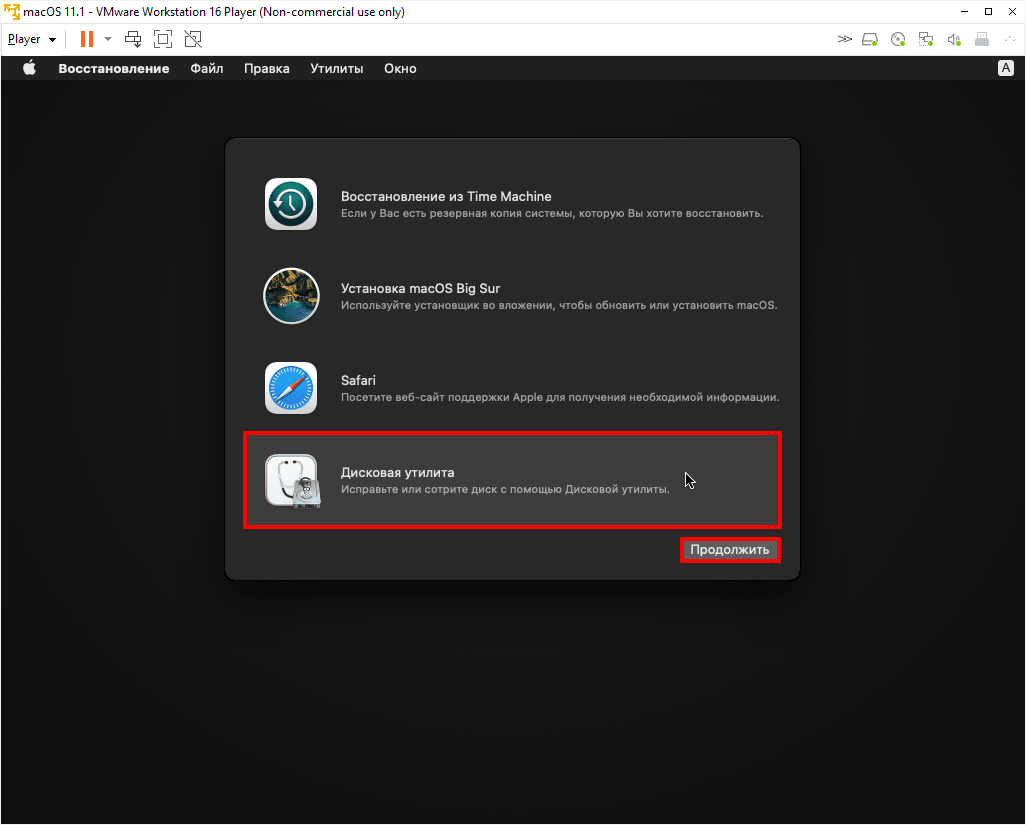Open the Apple logo menu

[29, 69]
